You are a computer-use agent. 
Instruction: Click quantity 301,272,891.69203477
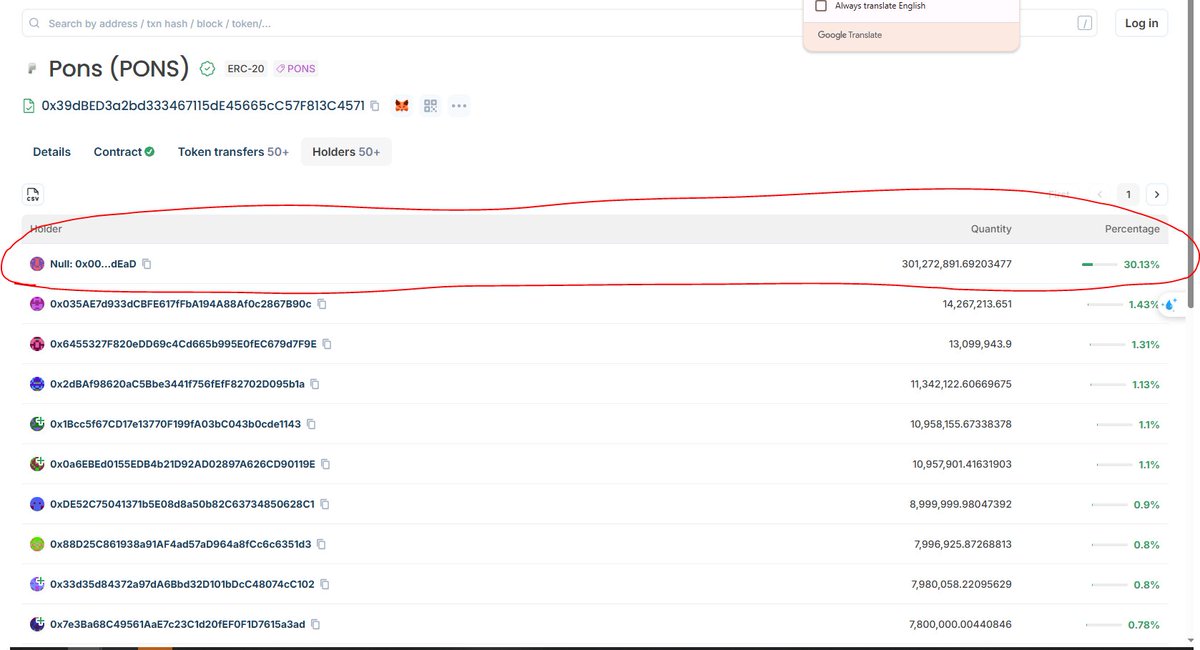(x=956, y=264)
